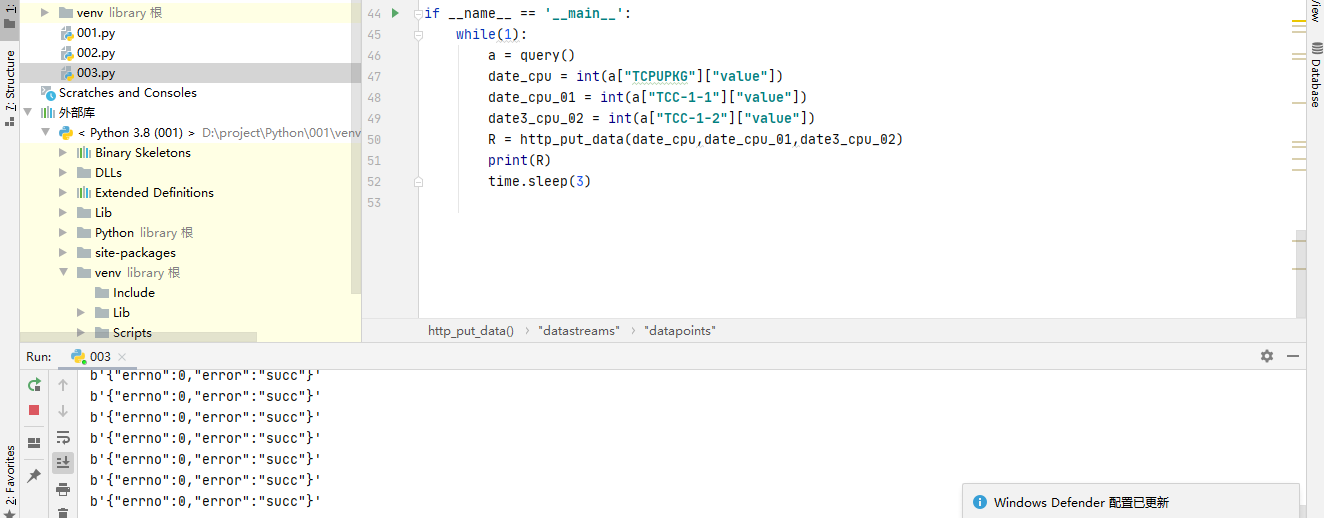Click code line with time.sleep(3)
The image size is (1324, 518).
[539, 181]
